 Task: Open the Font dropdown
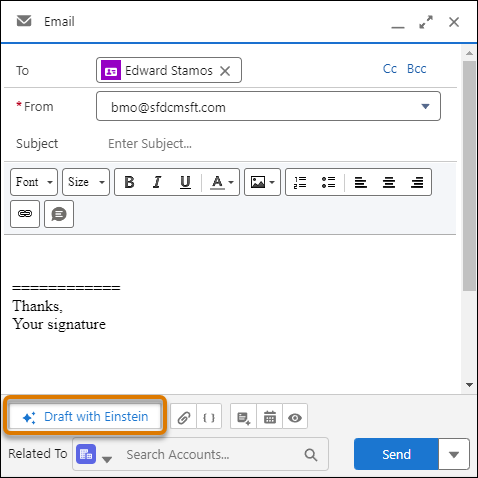pos(34,182)
